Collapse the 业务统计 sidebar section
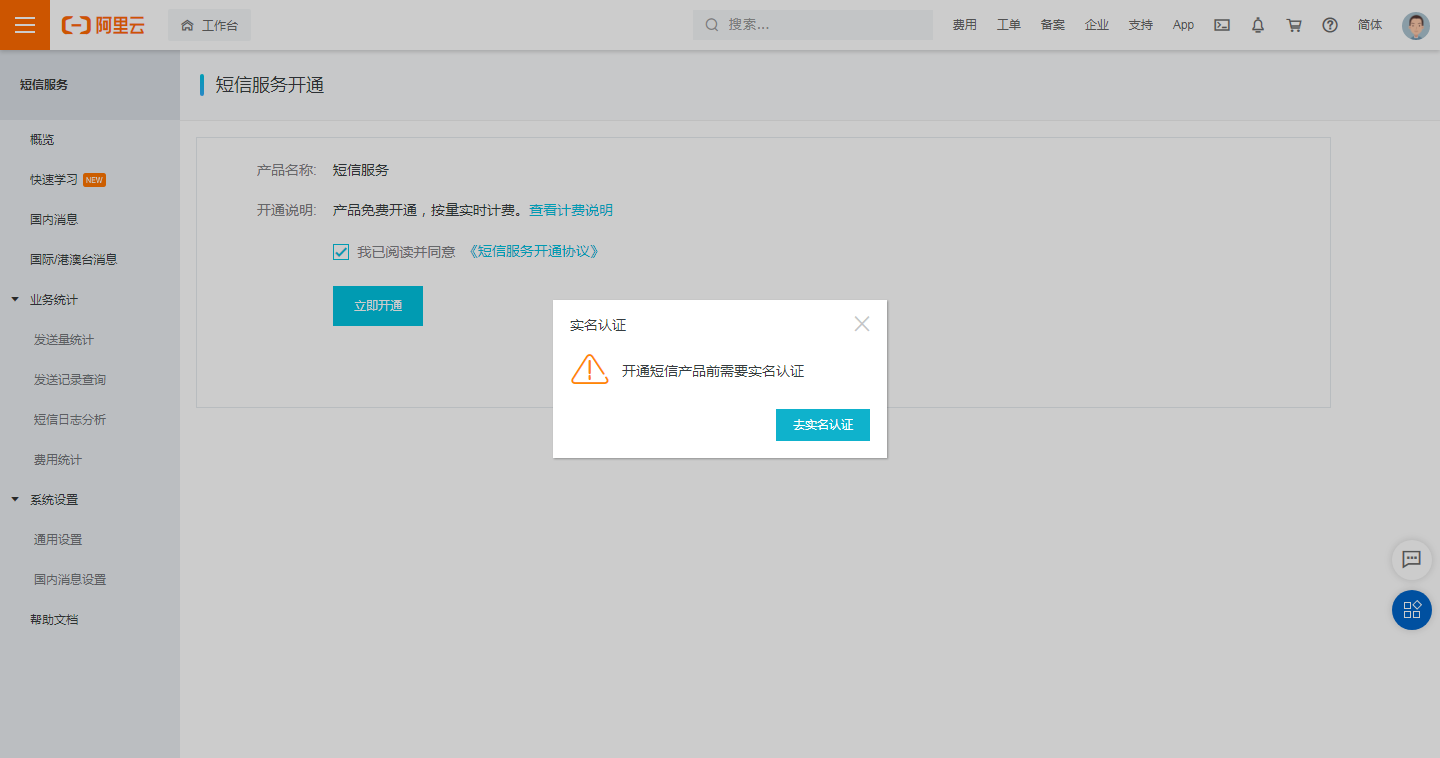 point(15,300)
